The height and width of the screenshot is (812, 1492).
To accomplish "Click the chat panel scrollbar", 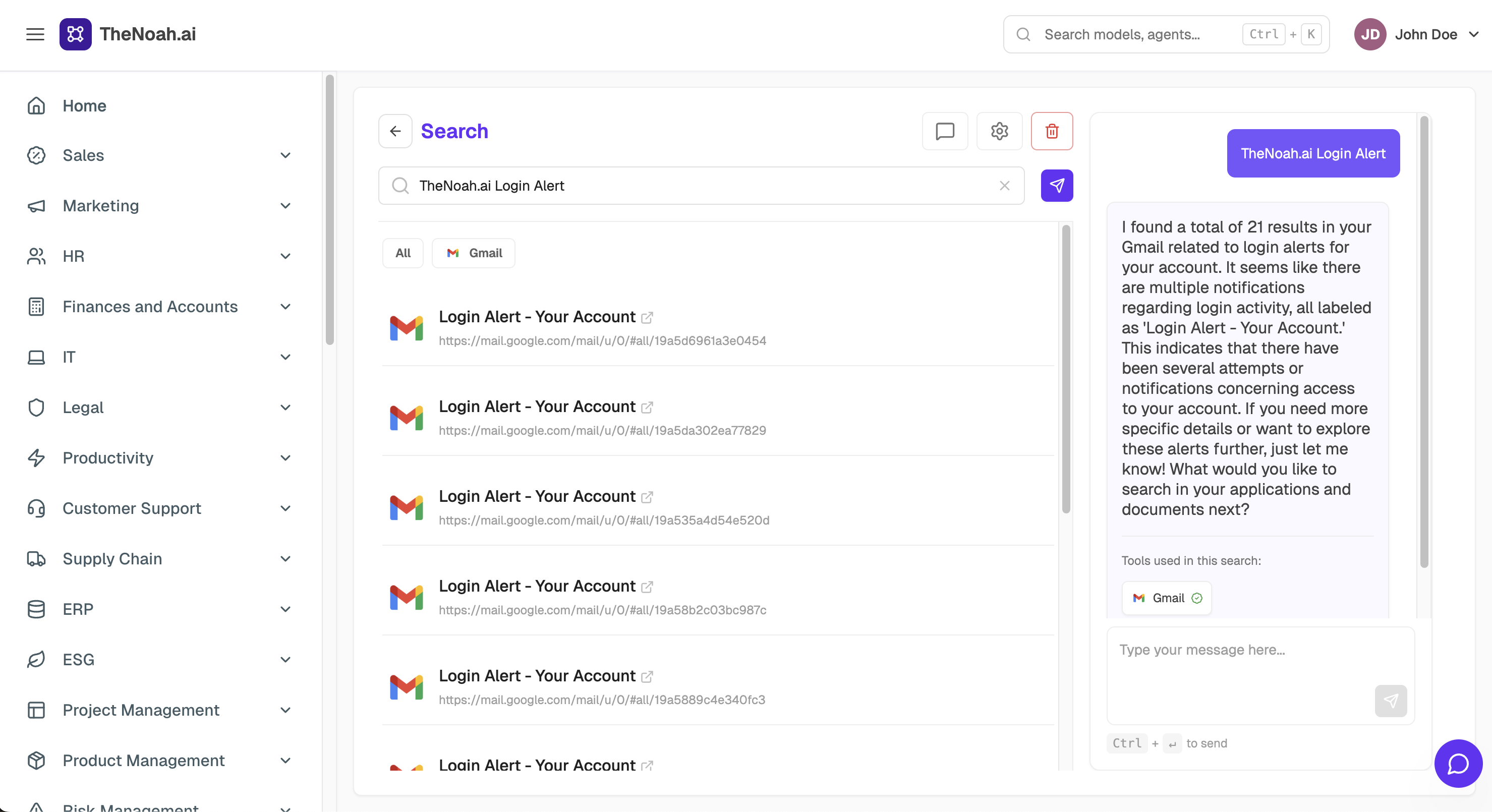I will tap(1424, 342).
